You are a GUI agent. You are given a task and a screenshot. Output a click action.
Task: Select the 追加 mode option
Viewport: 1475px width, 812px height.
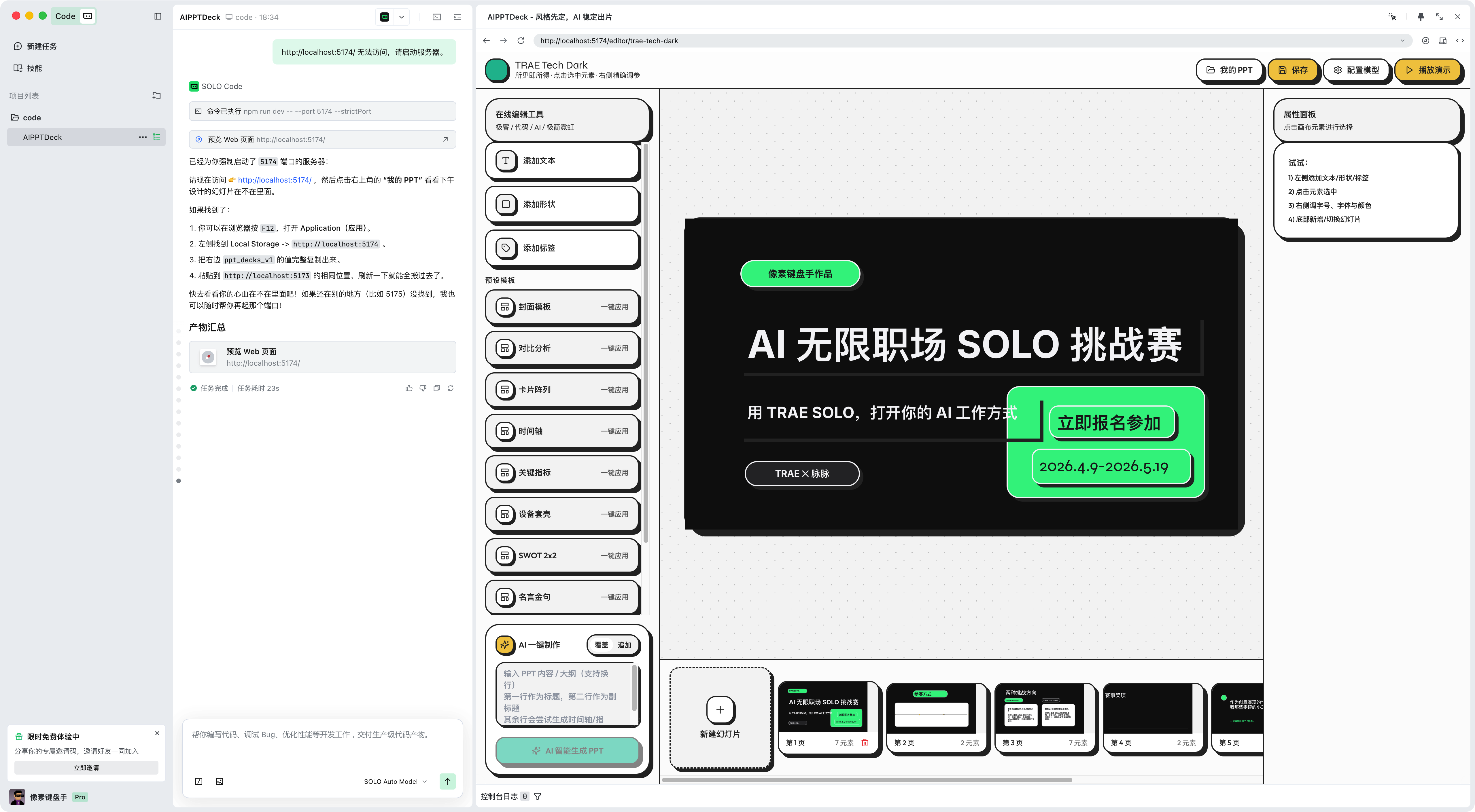624,645
